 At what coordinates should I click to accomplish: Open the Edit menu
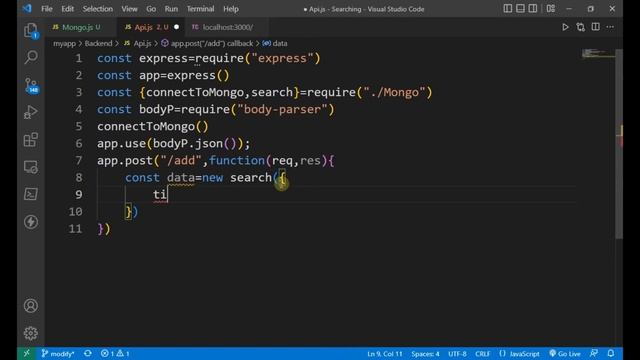pos(68,9)
